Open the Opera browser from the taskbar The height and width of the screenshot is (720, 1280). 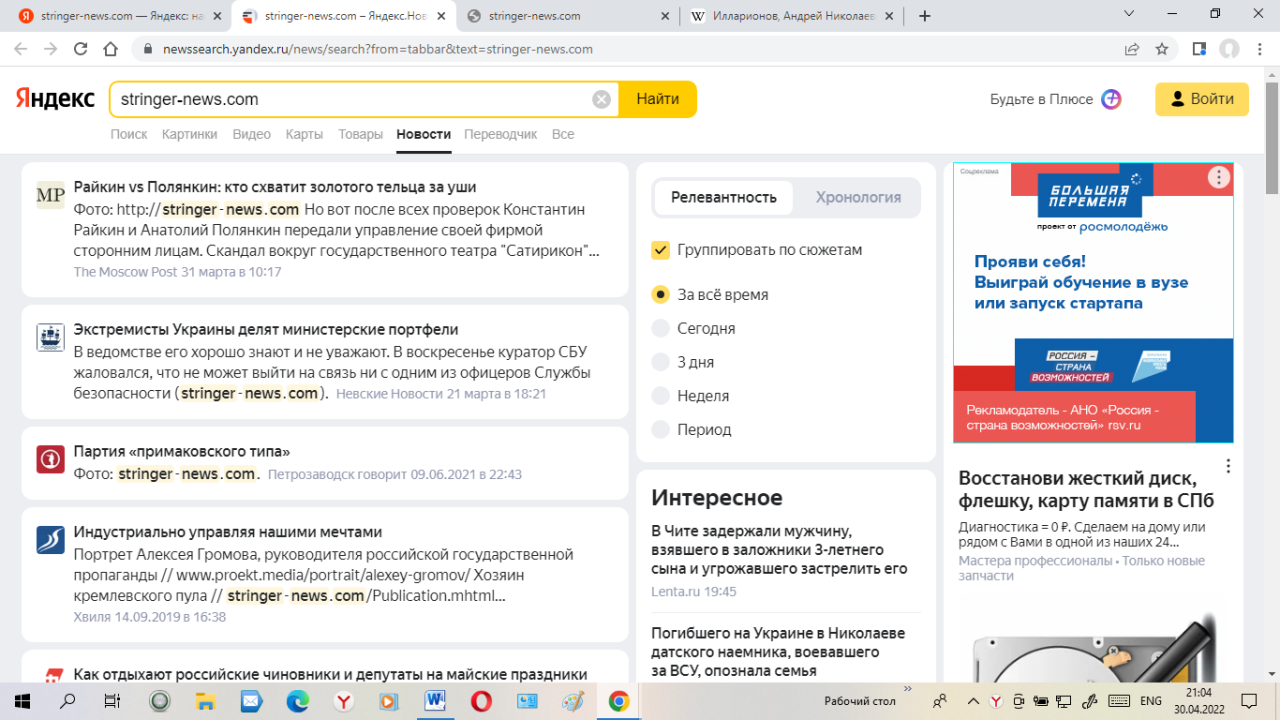481,701
